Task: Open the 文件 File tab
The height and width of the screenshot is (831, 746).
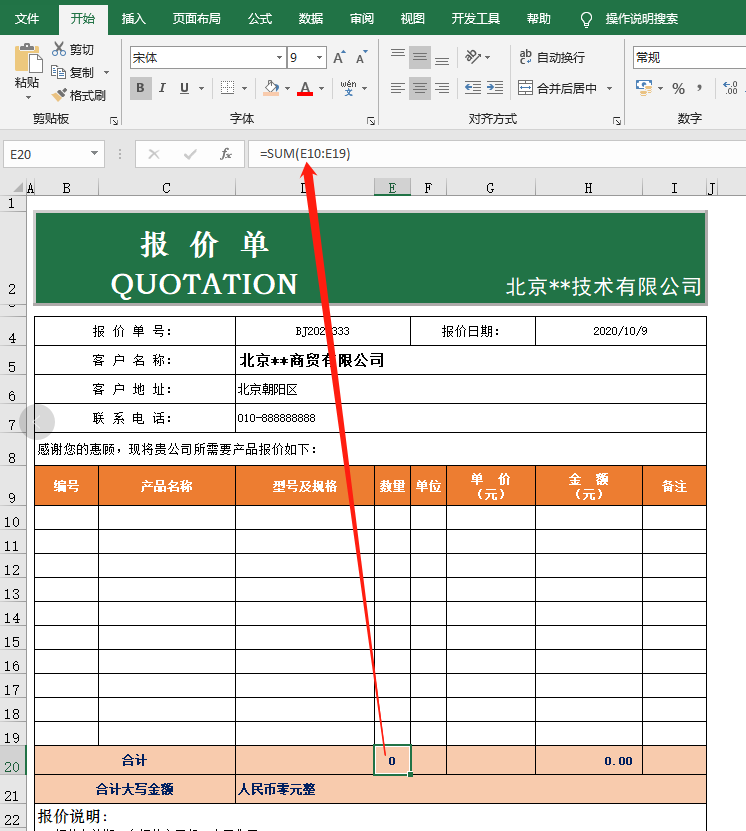Action: tap(26, 19)
